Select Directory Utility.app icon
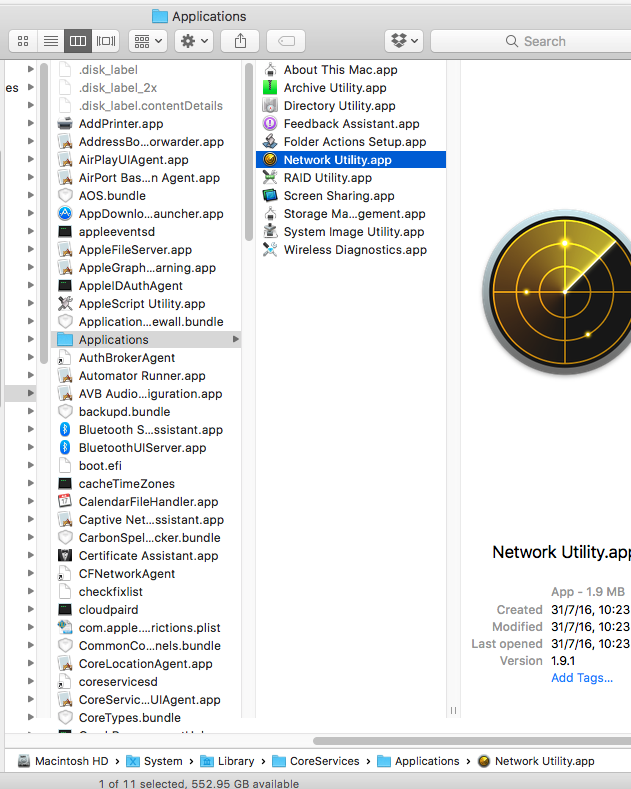Viewport: 631px width, 789px height. [270, 106]
